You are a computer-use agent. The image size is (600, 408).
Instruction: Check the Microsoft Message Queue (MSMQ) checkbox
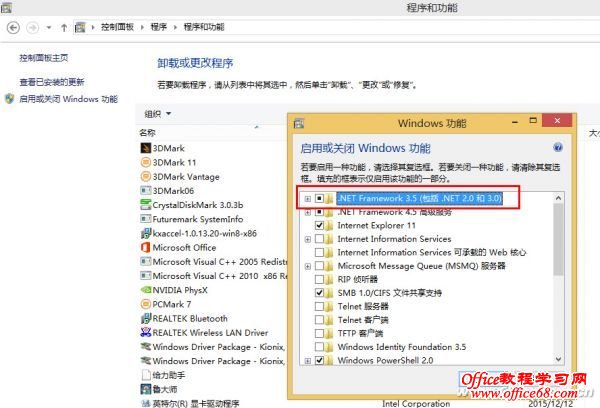click(319, 266)
